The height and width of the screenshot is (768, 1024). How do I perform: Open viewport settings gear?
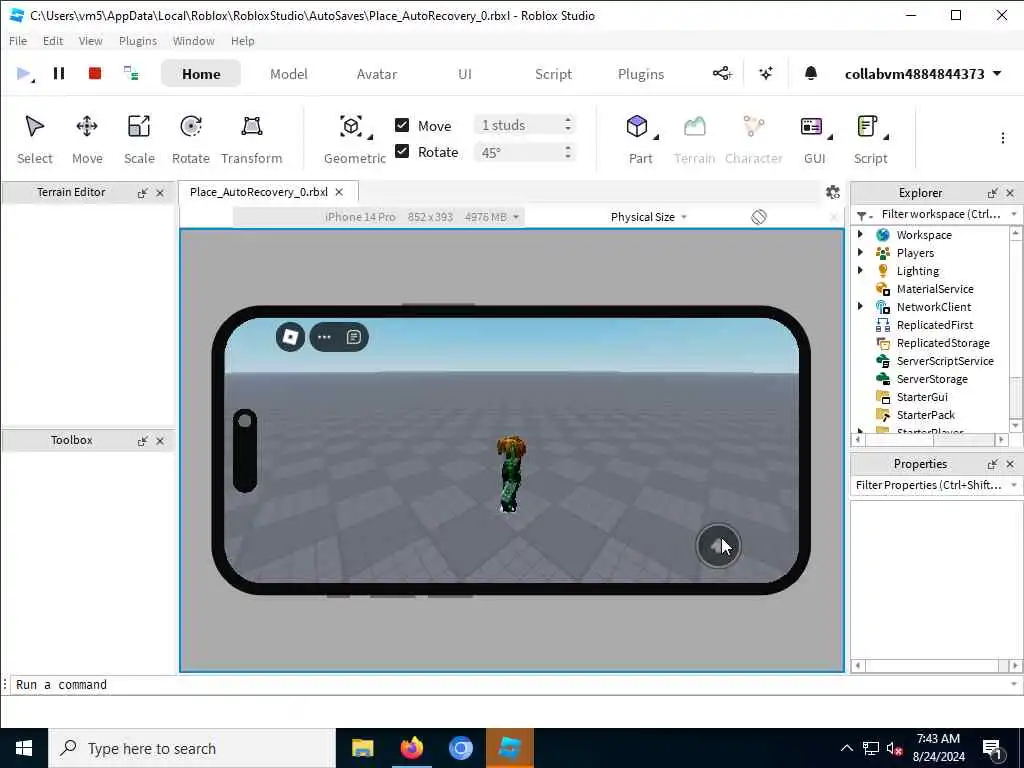833,192
